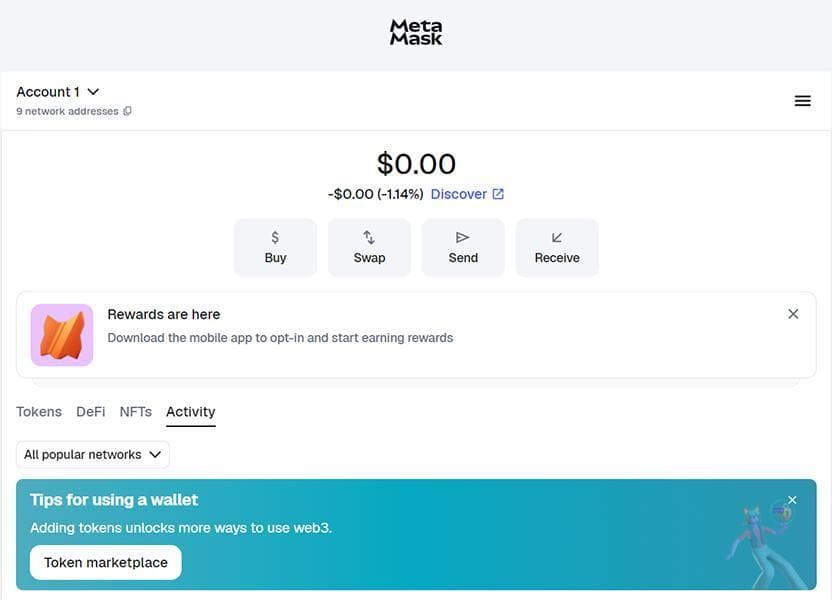This screenshot has width=832, height=600.
Task: Copy the network addresses using copy icon
Action: click(x=127, y=111)
